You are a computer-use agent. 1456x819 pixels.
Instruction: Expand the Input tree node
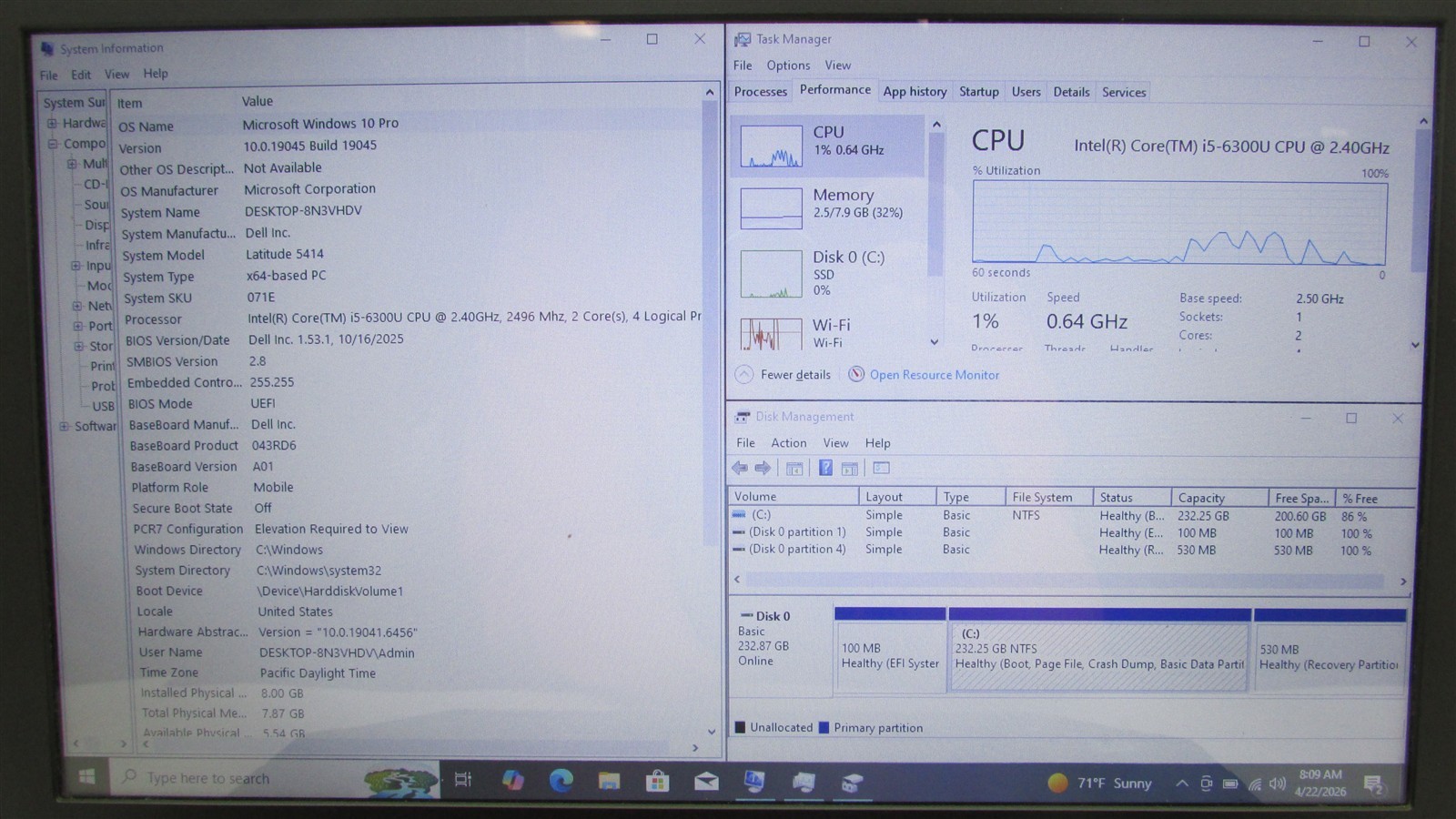coord(76,266)
